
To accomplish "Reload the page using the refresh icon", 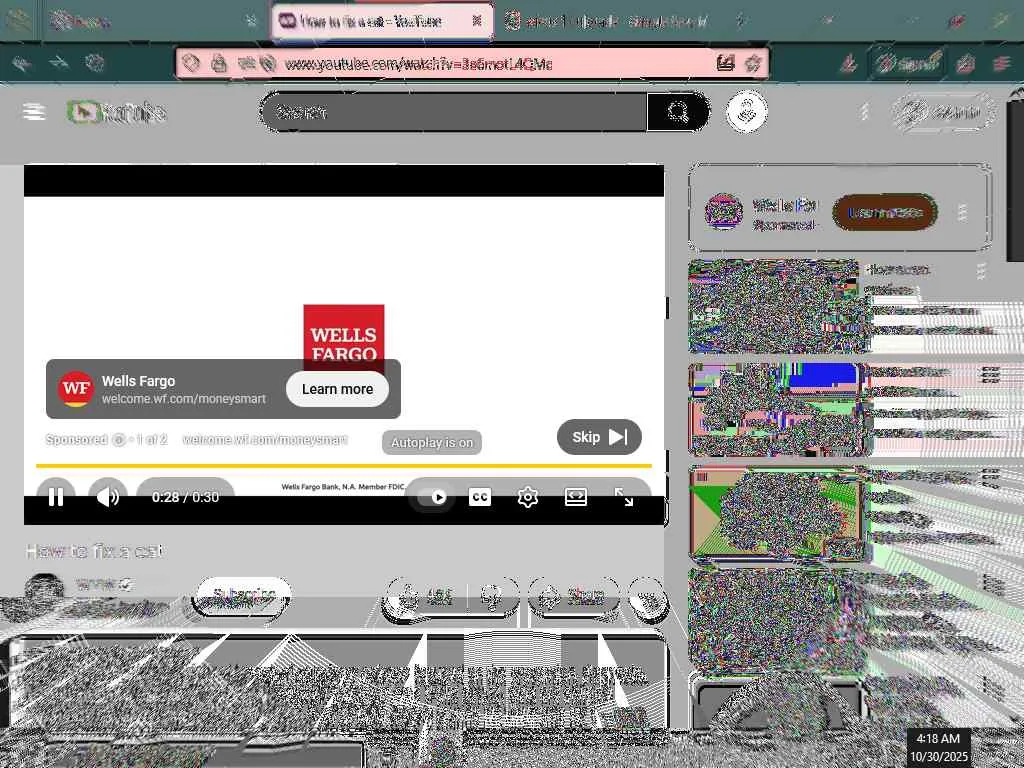I will click(x=95, y=63).
